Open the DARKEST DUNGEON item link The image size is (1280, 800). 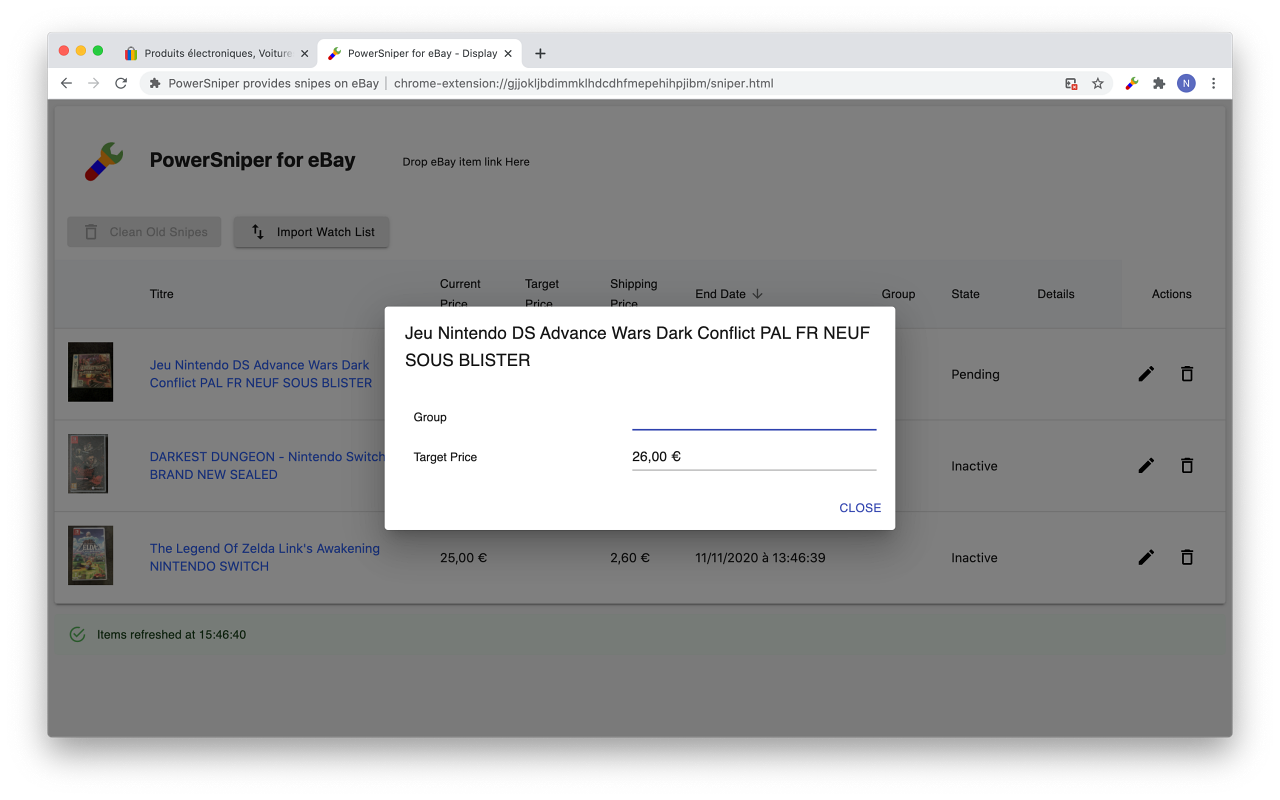click(x=267, y=466)
